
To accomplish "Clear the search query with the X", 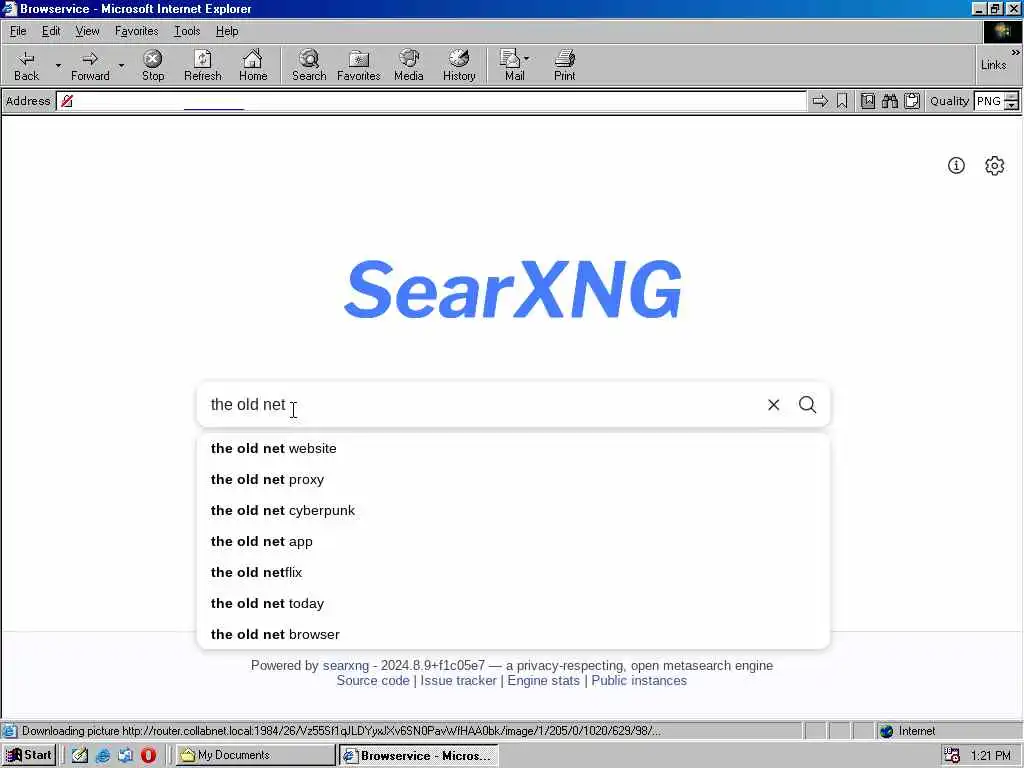I will coord(773,405).
